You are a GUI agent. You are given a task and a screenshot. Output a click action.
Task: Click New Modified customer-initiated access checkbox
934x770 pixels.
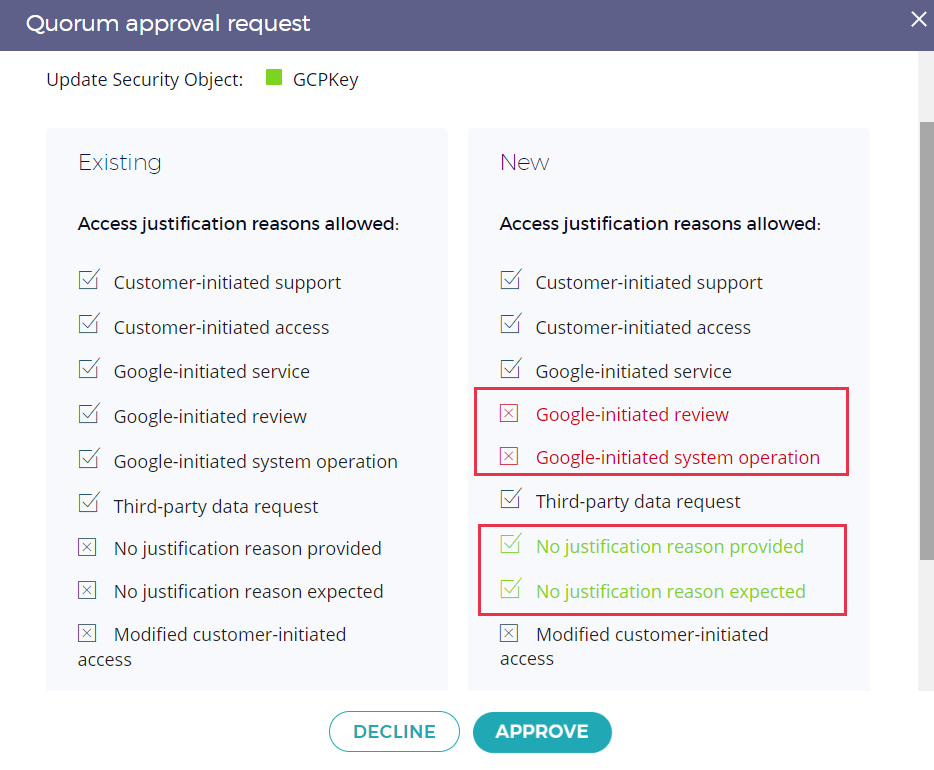coord(510,633)
